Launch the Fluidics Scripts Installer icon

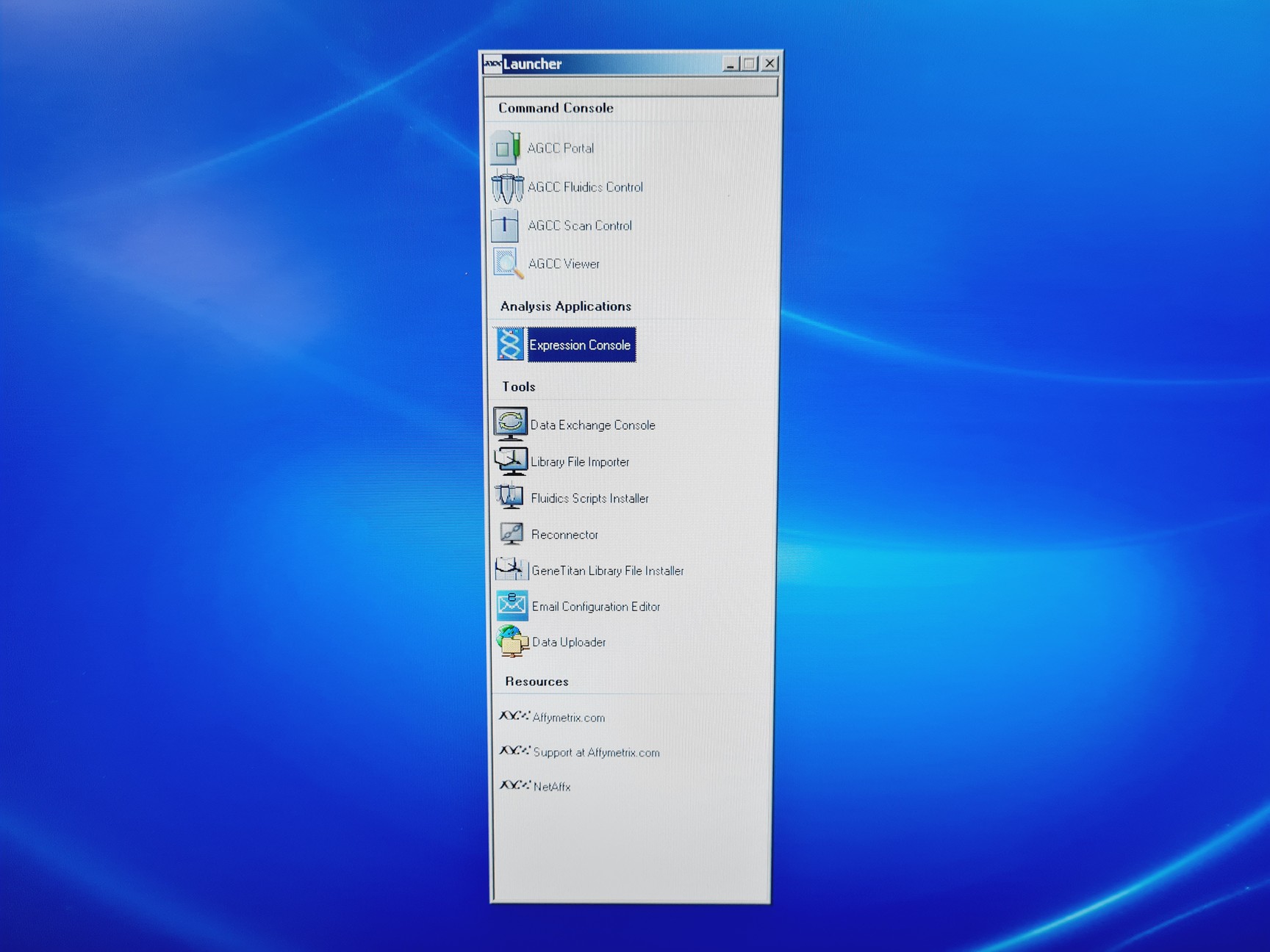[510, 497]
